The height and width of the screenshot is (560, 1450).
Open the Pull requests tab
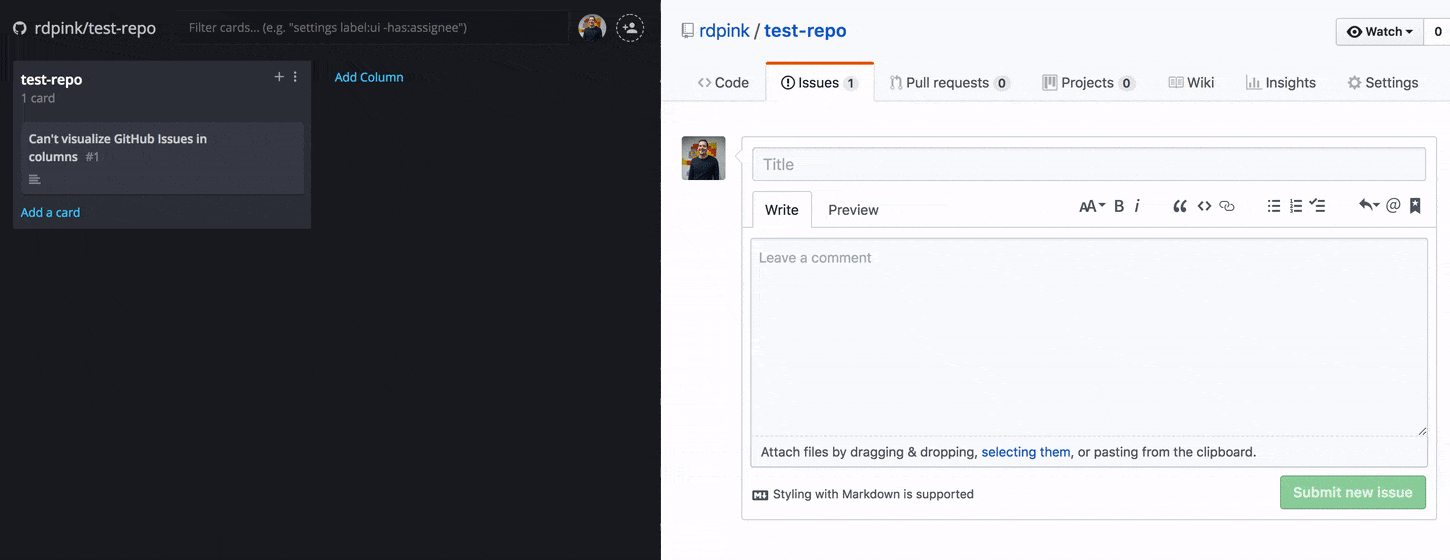[949, 83]
